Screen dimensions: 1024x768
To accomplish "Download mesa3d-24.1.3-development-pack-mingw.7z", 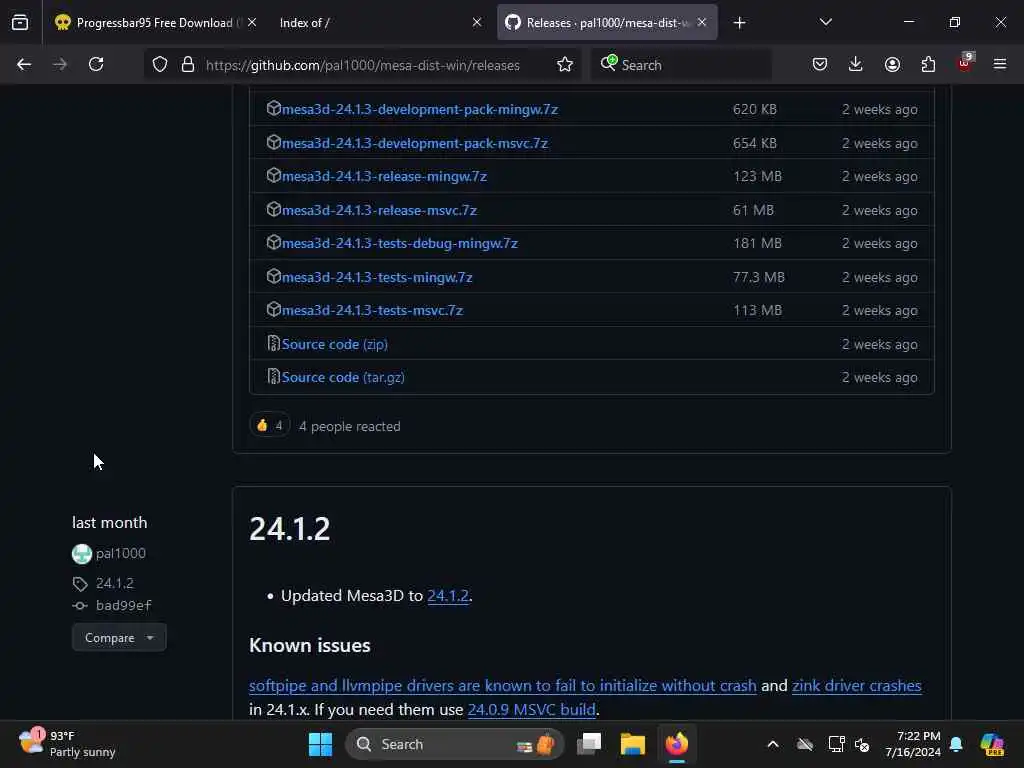I will (420, 109).
